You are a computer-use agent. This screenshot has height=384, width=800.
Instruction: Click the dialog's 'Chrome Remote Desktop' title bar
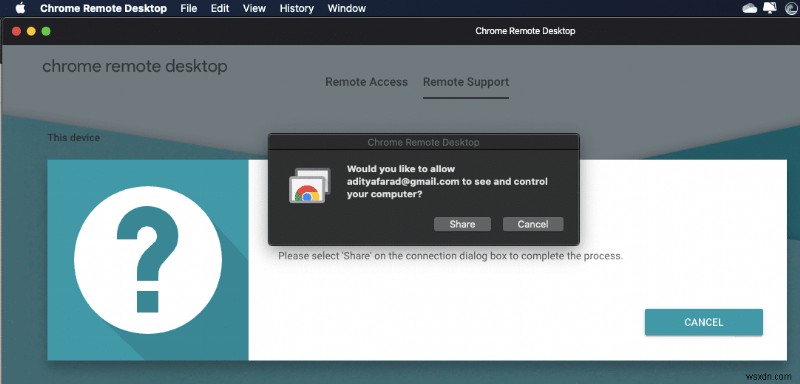click(x=423, y=142)
